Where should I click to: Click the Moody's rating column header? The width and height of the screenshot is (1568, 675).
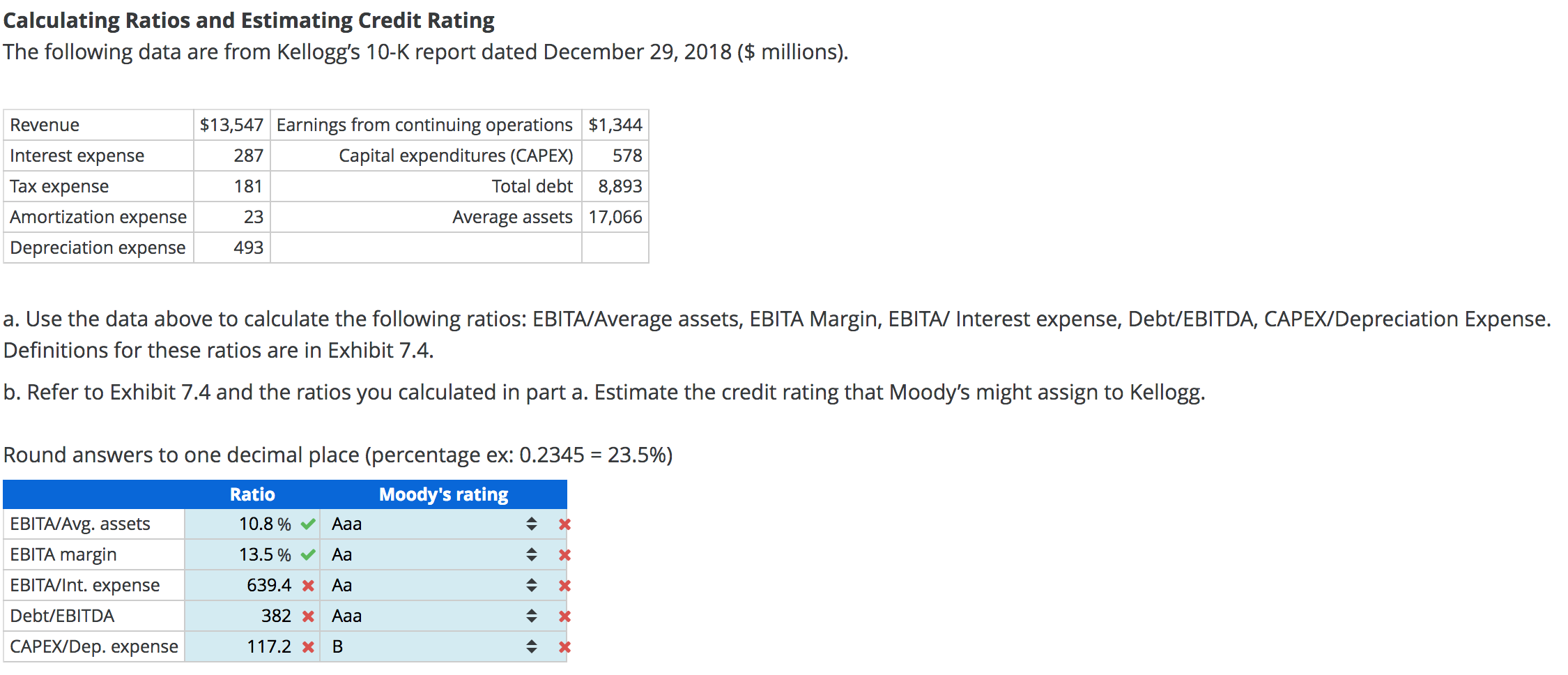[x=444, y=494]
